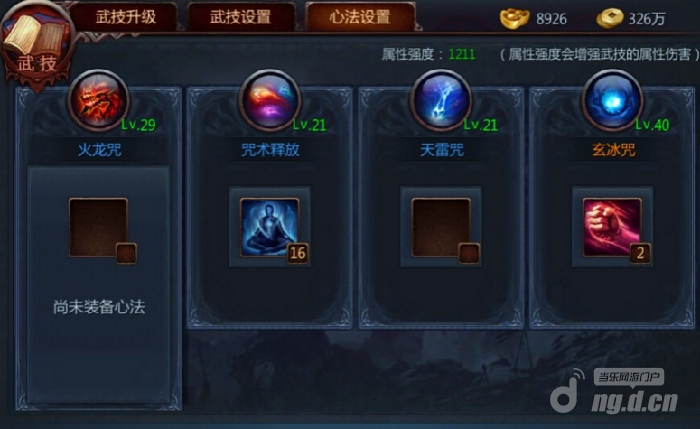Click level 16 badge on meditation icon
Screen dimensions: 700x429
298,253
